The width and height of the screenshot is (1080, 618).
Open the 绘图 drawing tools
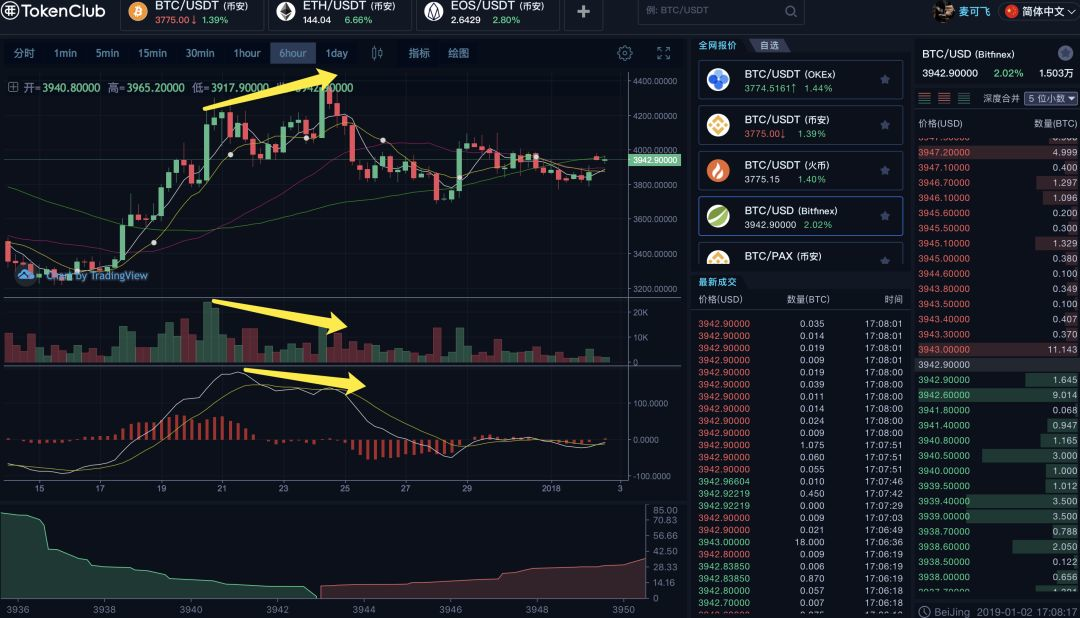pyautogui.click(x=459, y=53)
